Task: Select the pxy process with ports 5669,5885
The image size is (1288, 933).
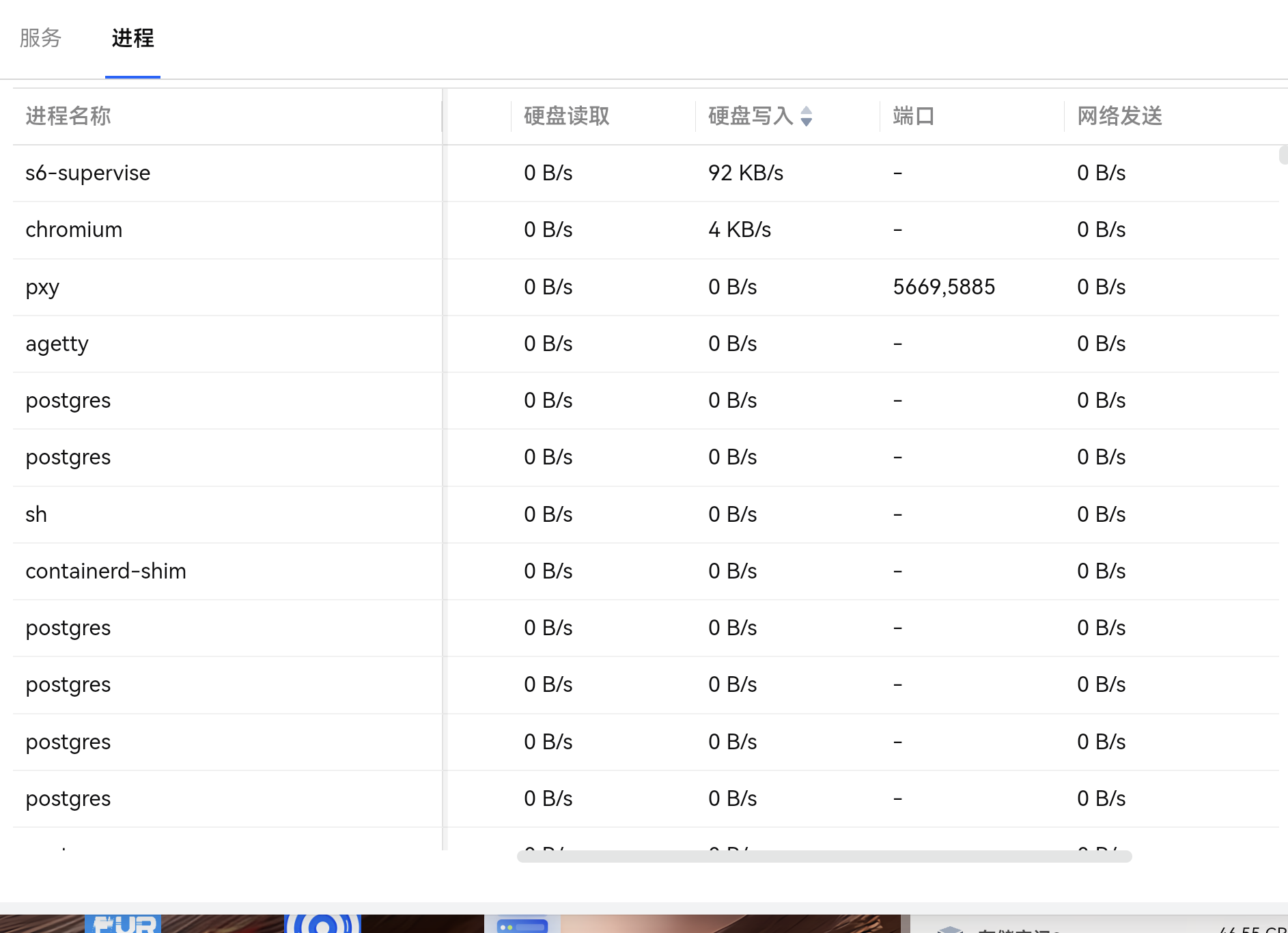Action: [225, 287]
